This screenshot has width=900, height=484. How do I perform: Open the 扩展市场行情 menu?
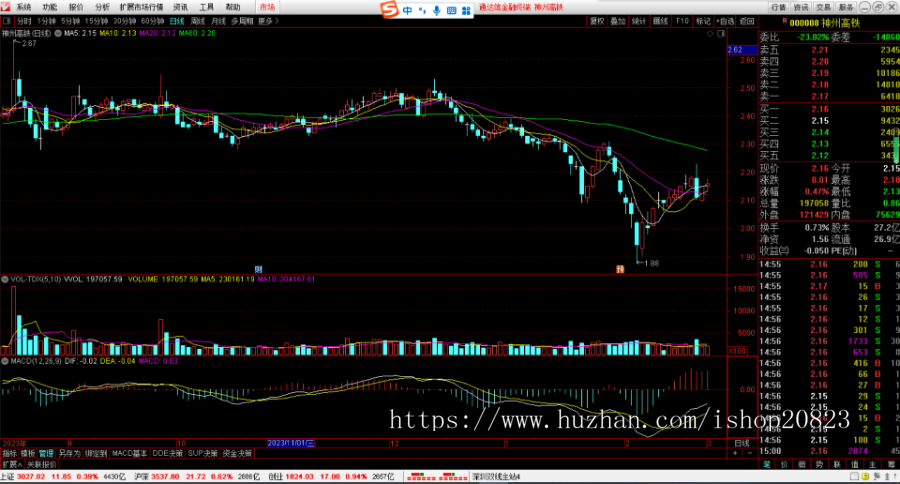point(141,6)
